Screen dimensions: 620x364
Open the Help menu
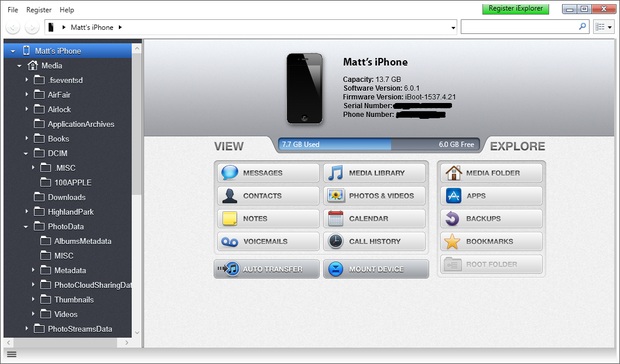pyautogui.click(x=67, y=10)
